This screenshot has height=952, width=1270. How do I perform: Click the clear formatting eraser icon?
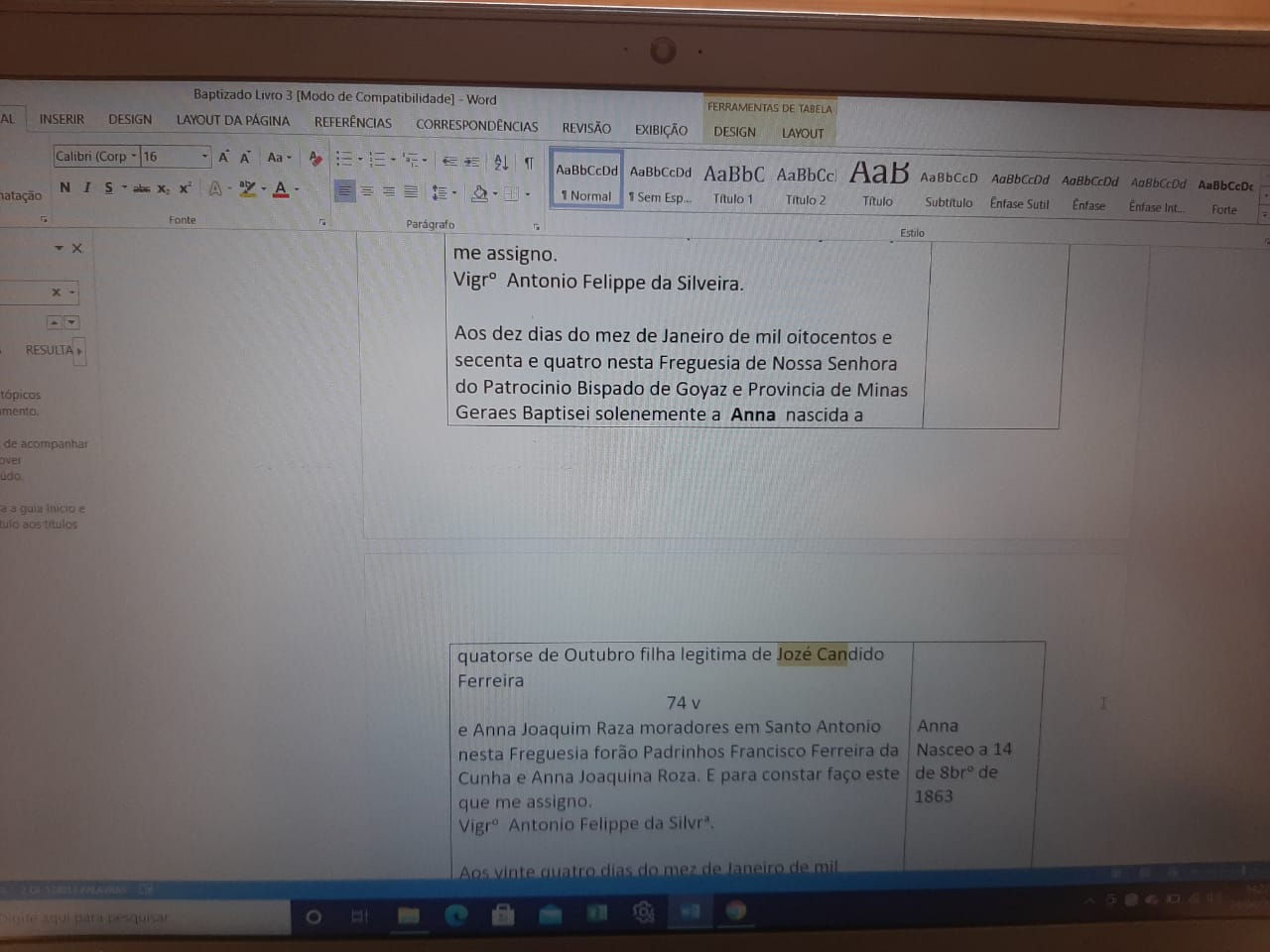pos(316,158)
